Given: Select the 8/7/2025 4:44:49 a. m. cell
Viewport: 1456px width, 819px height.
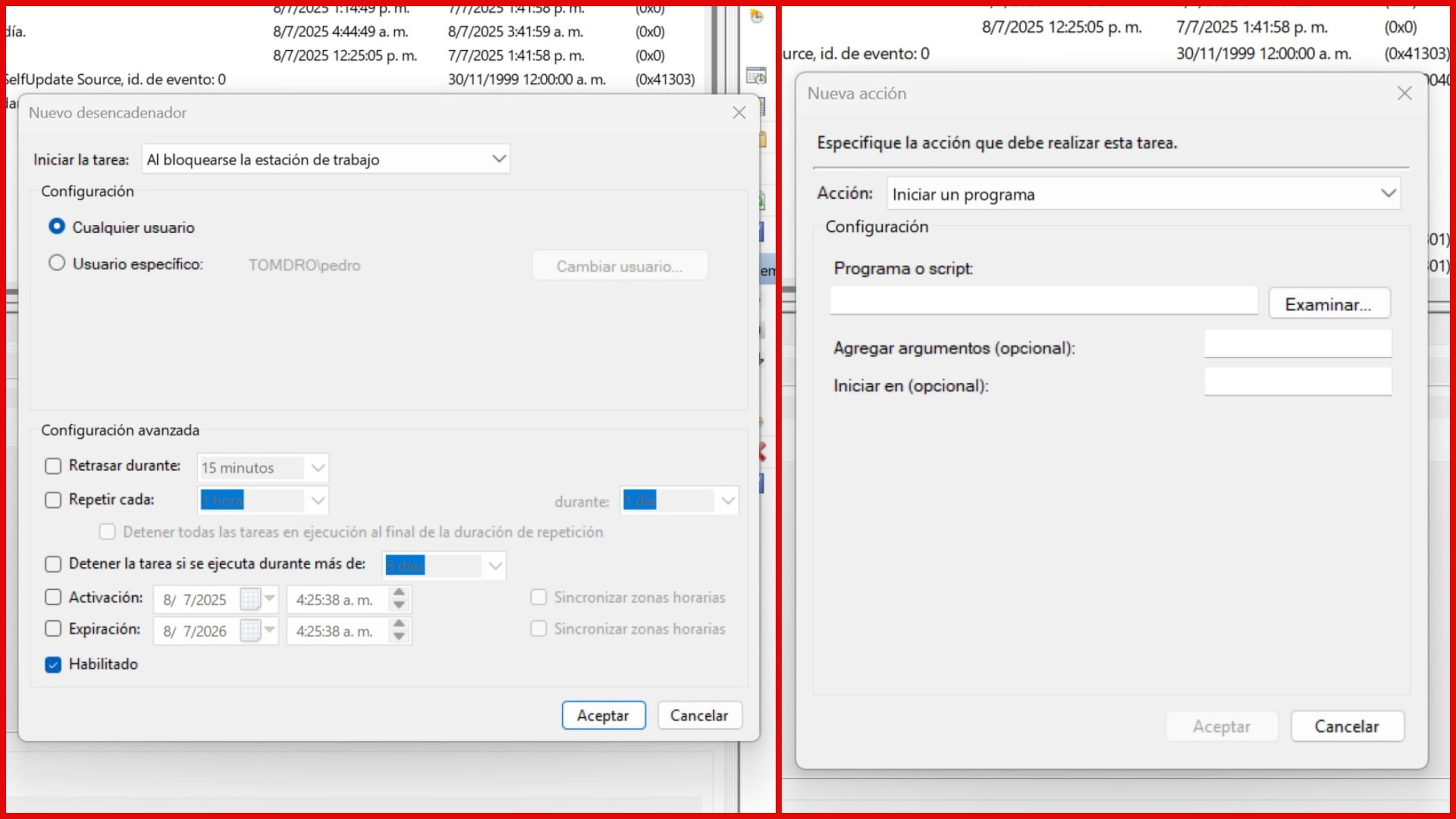Looking at the screenshot, I should (341, 31).
